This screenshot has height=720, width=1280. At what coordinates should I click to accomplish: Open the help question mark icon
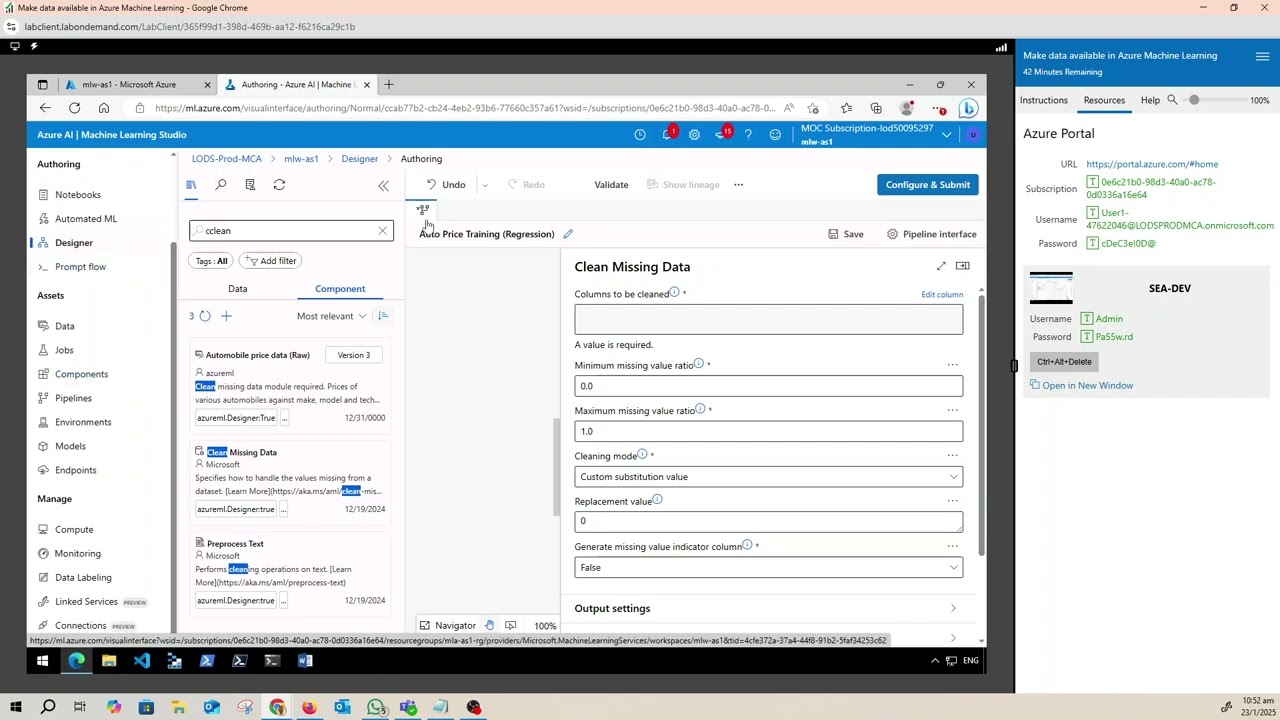pos(748,135)
